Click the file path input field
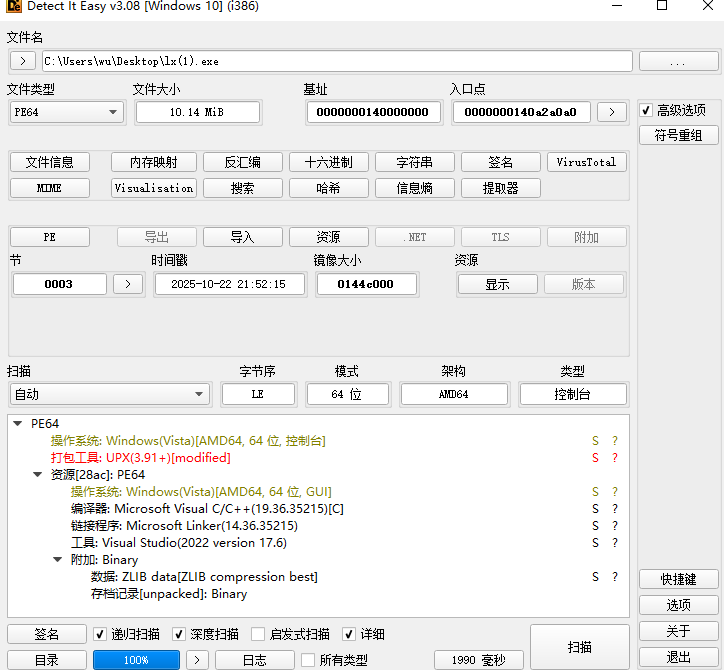This screenshot has width=724, height=670. [337, 61]
